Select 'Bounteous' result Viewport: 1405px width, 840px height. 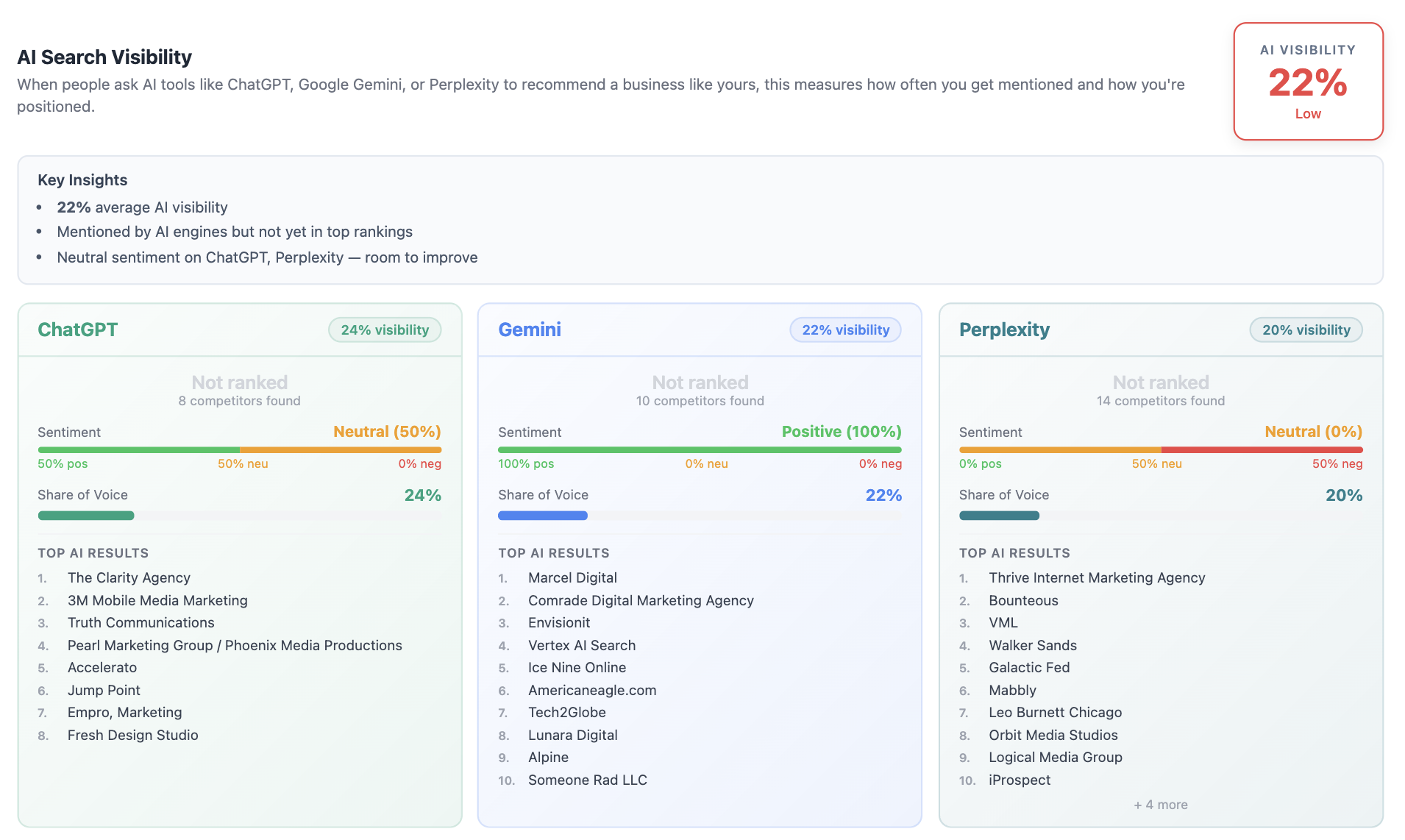coord(1023,601)
